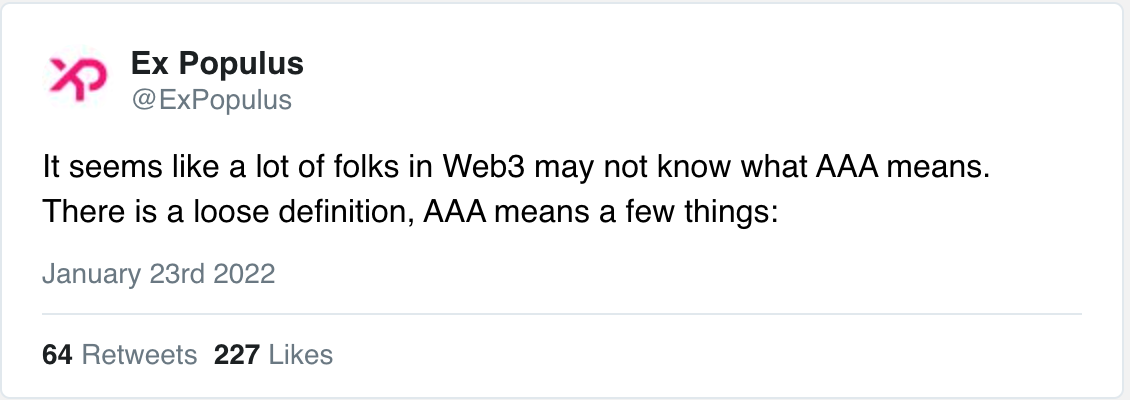Open the January 23rd 2022 timestamp
The height and width of the screenshot is (400, 1130).
coord(159,275)
